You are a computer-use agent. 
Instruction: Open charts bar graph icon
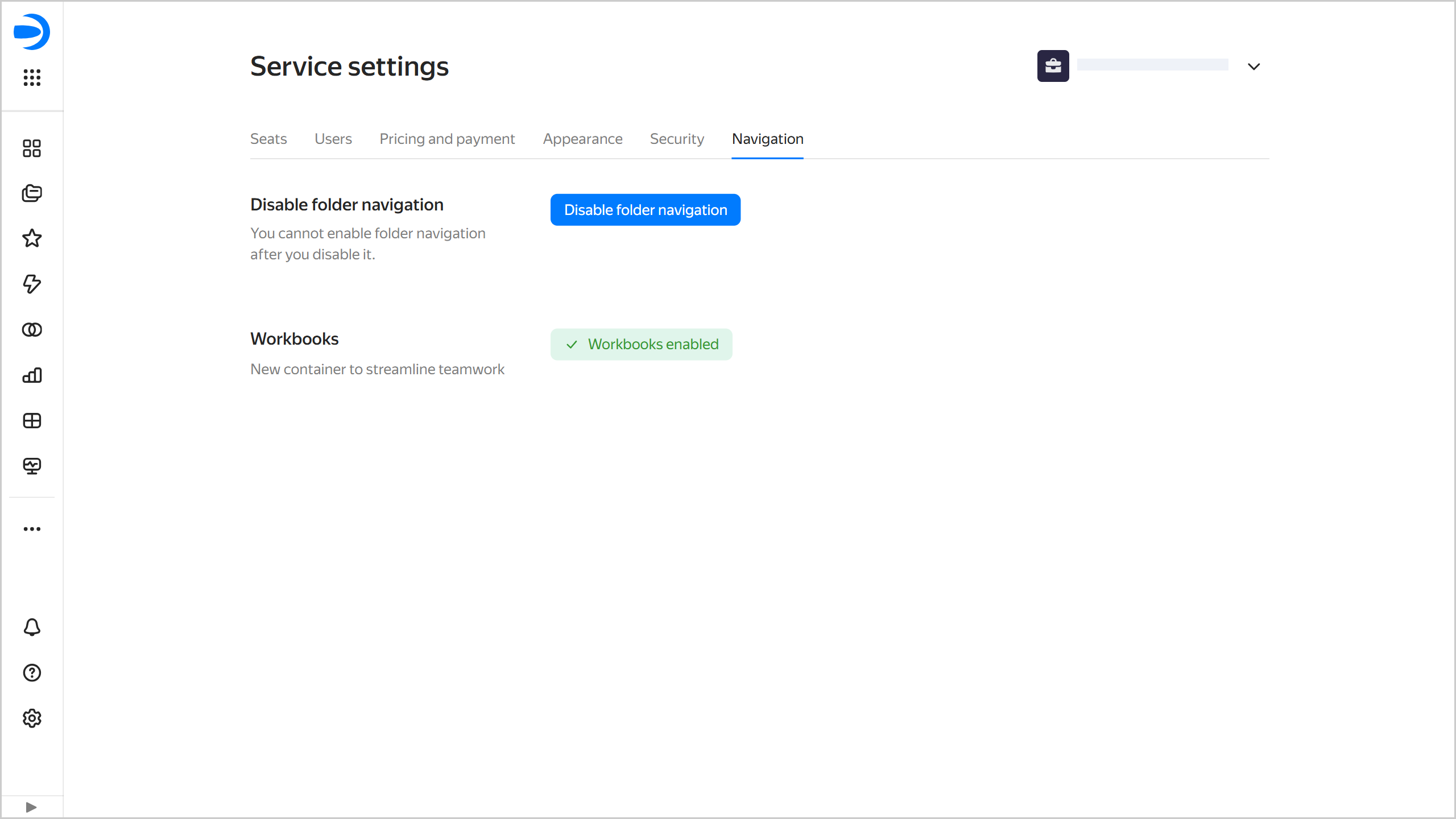[32, 375]
